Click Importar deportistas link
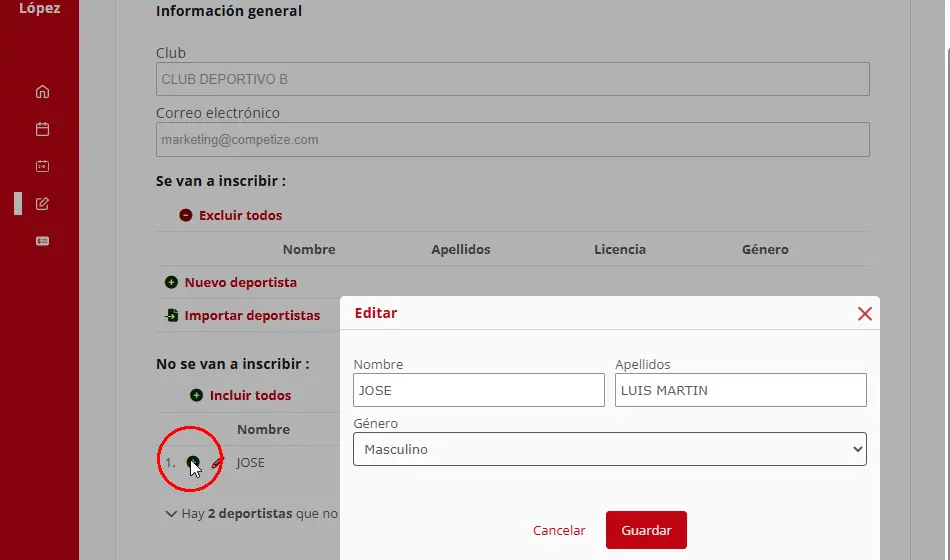This screenshot has height=560, width=950. [252, 315]
